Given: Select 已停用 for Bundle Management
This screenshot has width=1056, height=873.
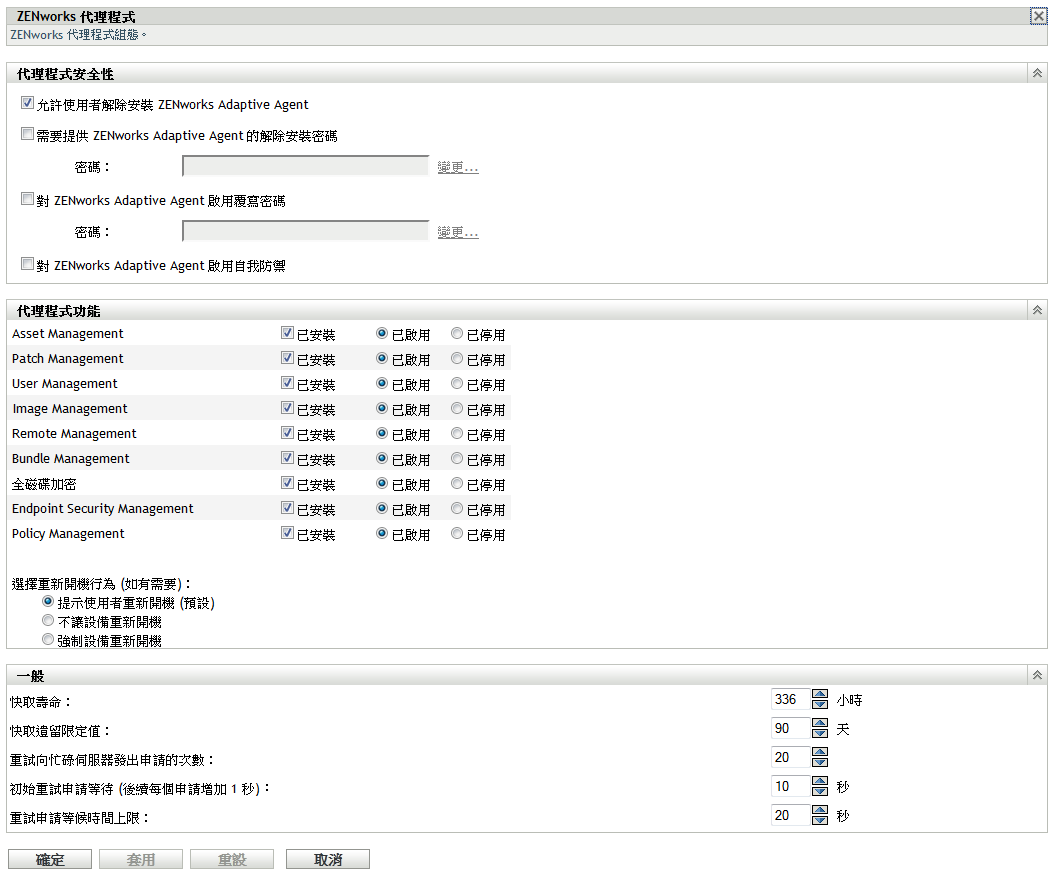Looking at the screenshot, I should (x=457, y=457).
